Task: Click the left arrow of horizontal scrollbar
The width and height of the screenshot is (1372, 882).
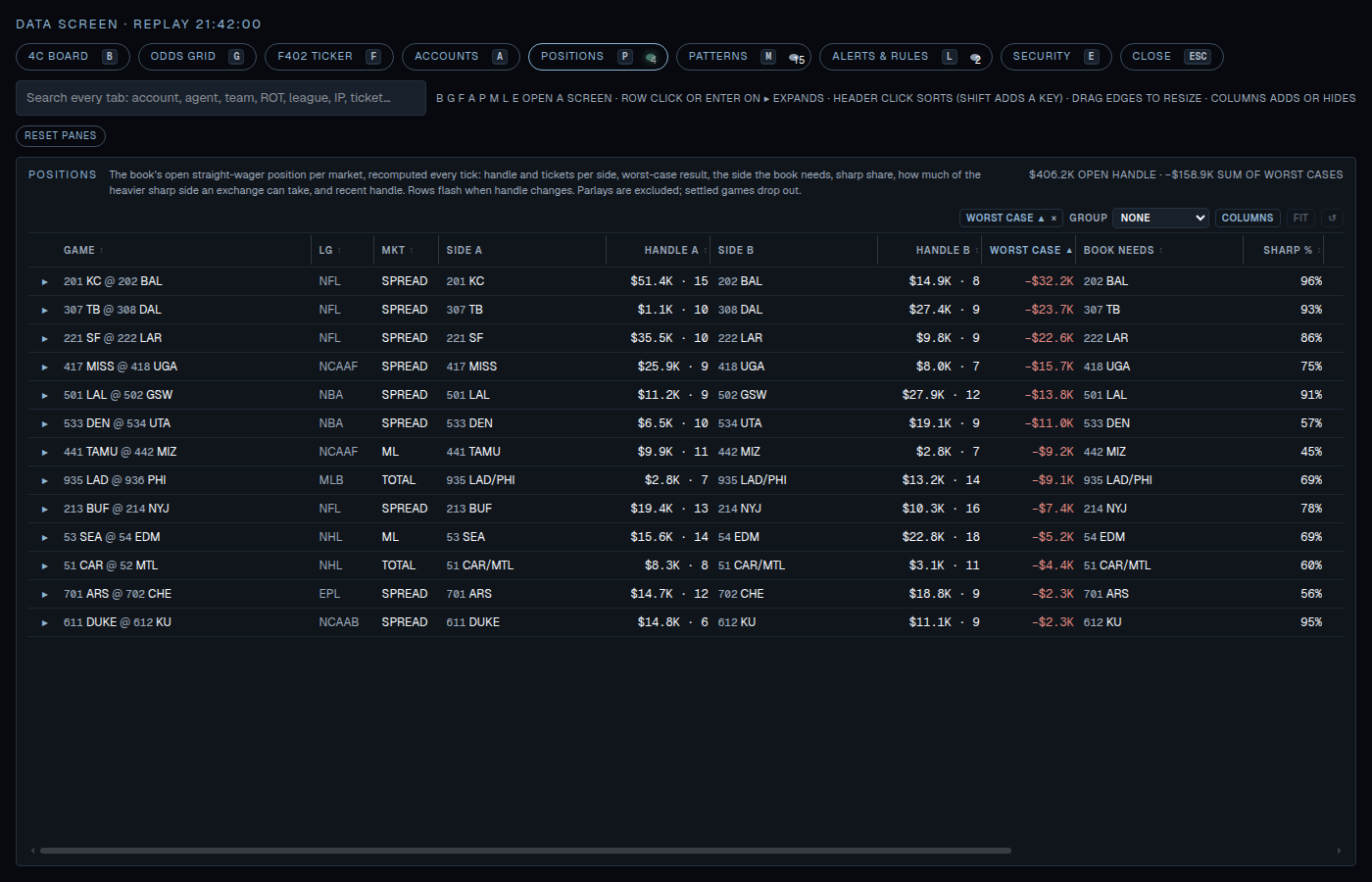Action: coord(33,851)
